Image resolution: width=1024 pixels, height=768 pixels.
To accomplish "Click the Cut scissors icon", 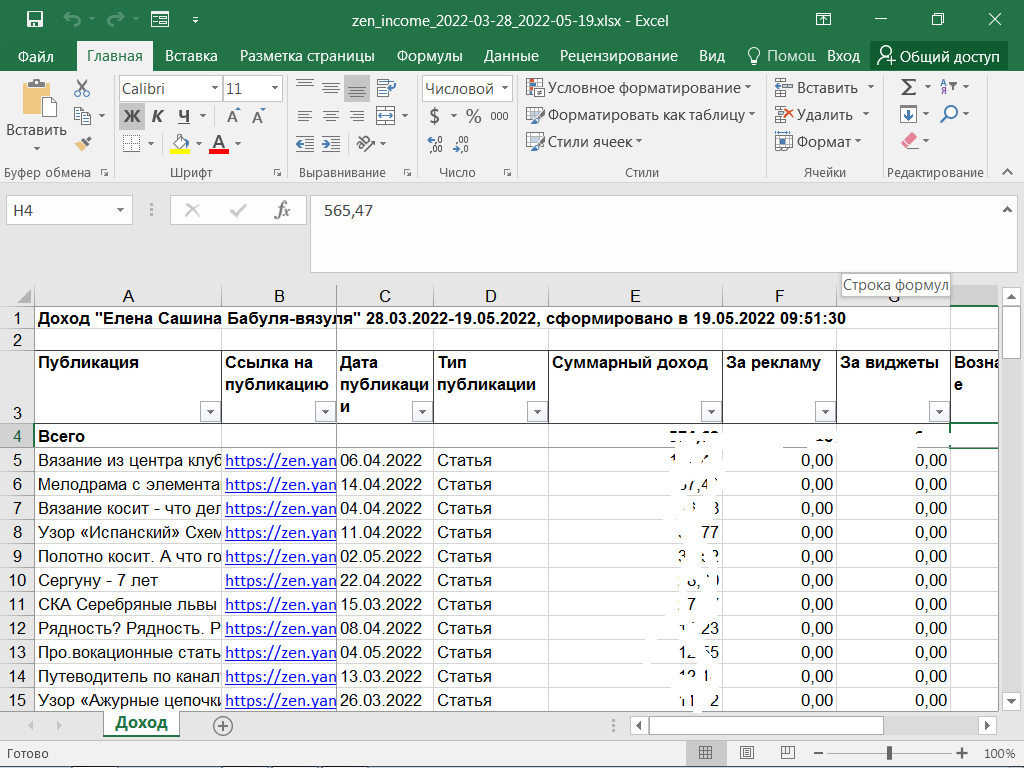I will (x=82, y=89).
